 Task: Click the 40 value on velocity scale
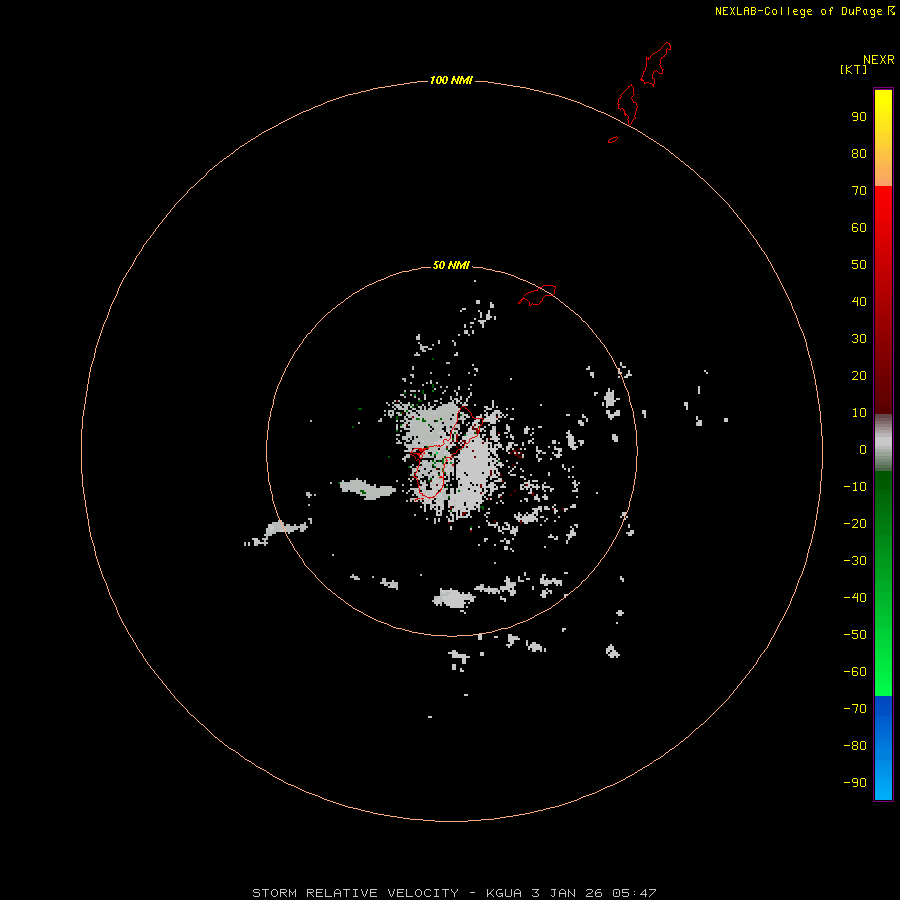coord(859,302)
